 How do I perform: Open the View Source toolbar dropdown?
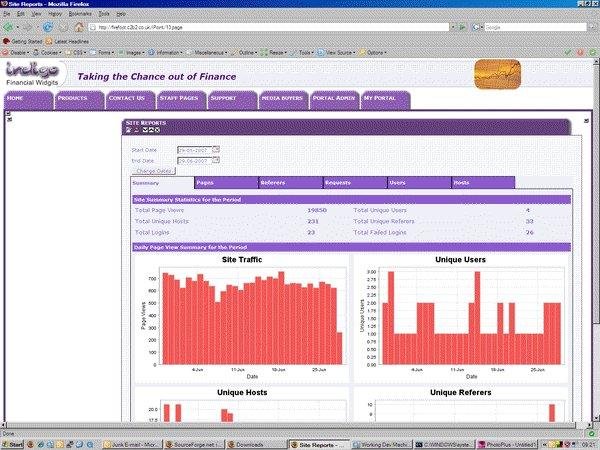point(336,52)
